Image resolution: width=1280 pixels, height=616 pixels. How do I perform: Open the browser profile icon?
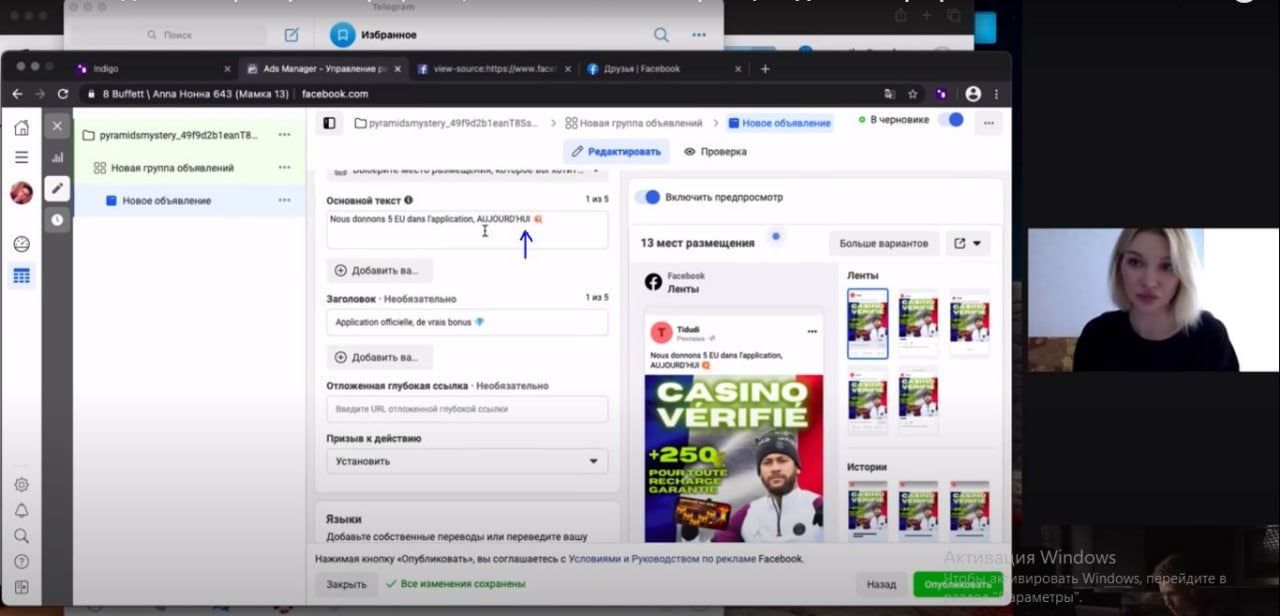pyautogui.click(x=973, y=94)
